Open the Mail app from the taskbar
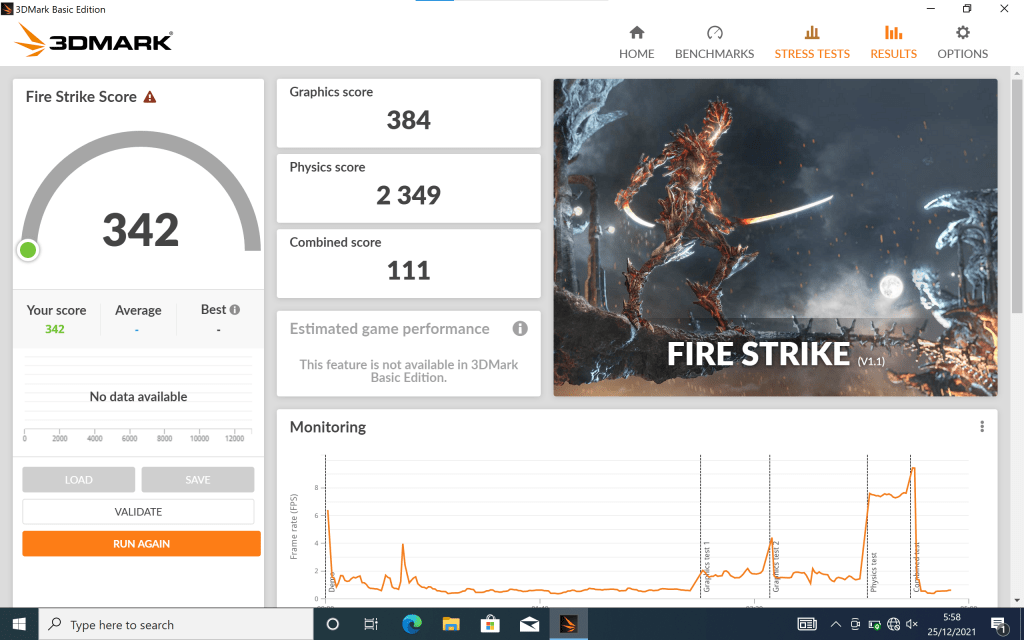The height and width of the screenshot is (640, 1024). pyautogui.click(x=529, y=624)
